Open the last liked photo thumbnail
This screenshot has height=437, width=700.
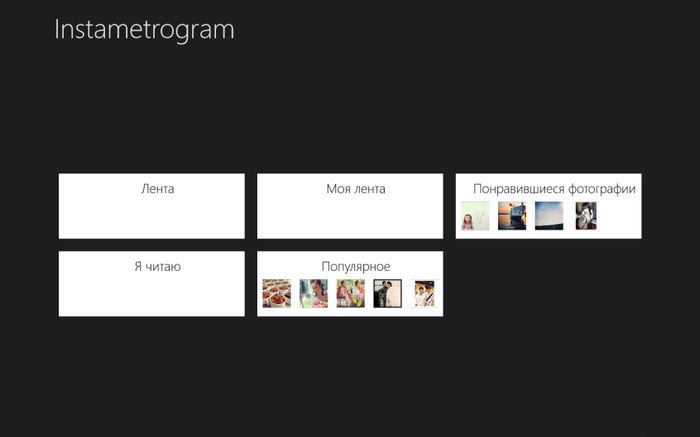pos(586,216)
